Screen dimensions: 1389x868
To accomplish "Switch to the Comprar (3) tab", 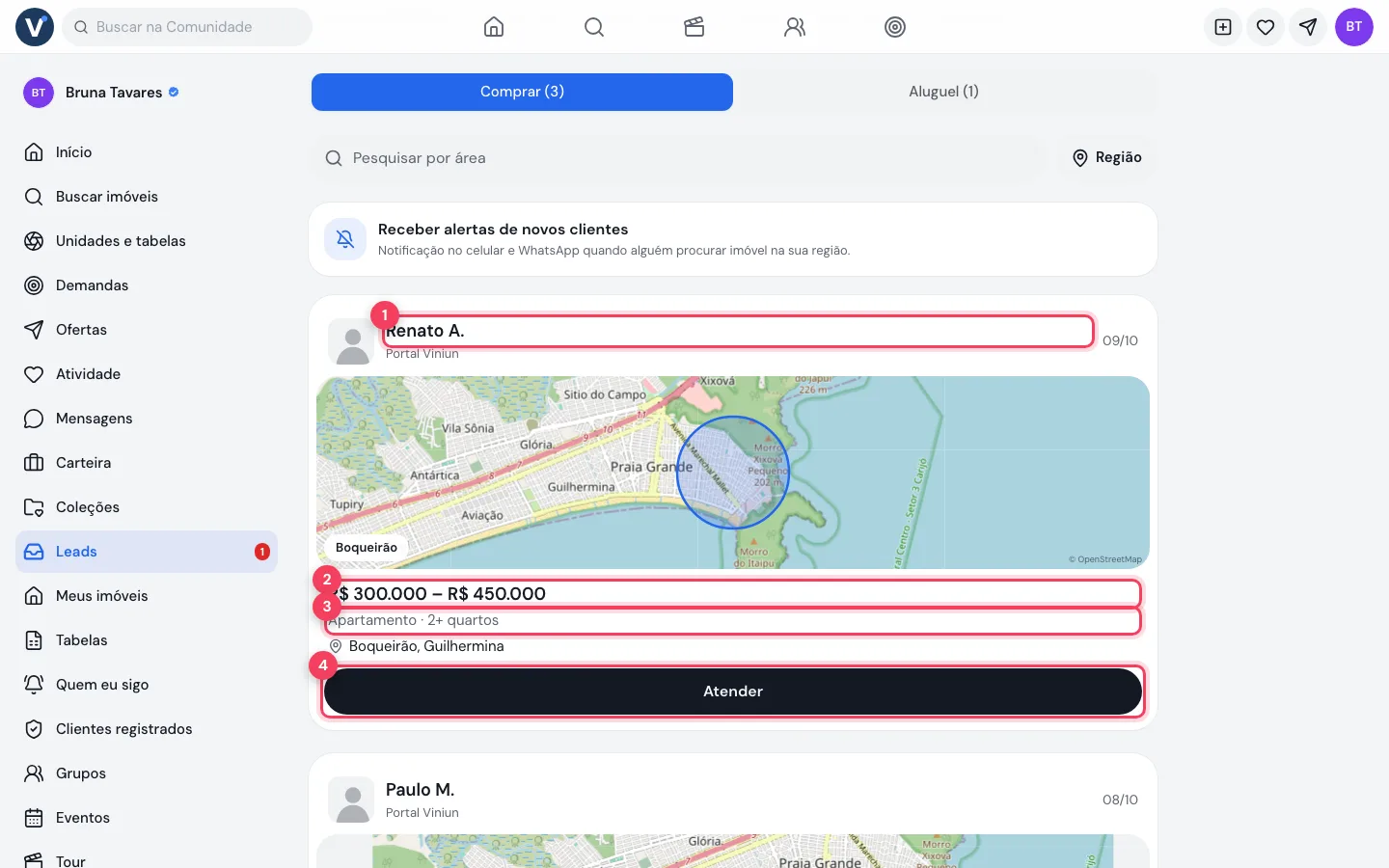I will 522,92.
